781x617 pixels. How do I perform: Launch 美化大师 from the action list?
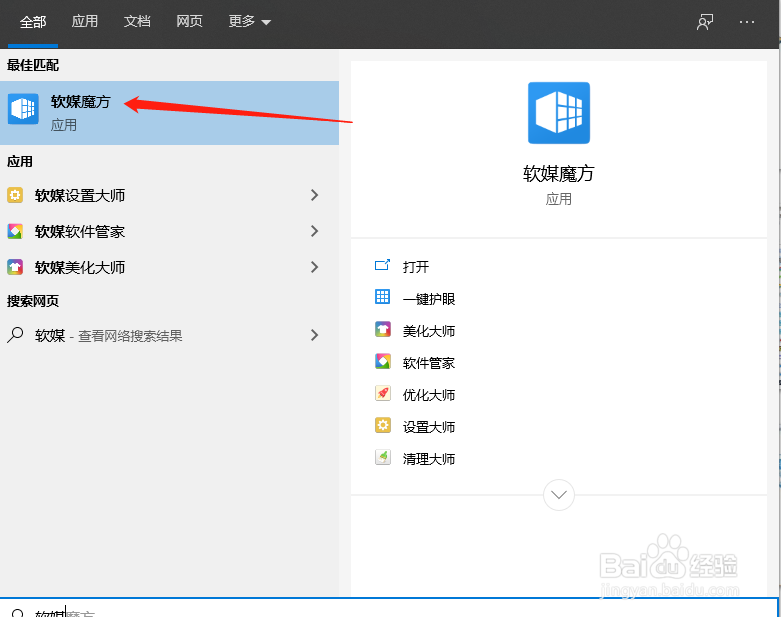coord(429,331)
